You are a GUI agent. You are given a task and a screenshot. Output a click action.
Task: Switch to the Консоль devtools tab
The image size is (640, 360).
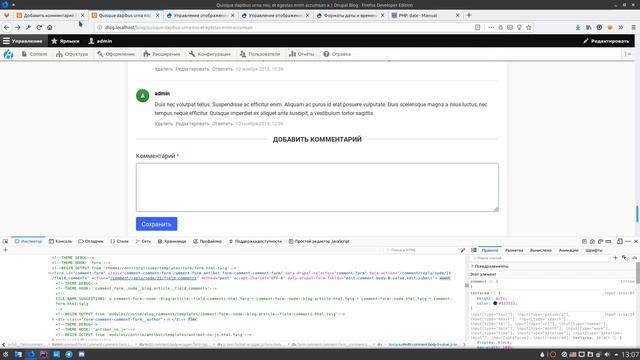(x=60, y=241)
